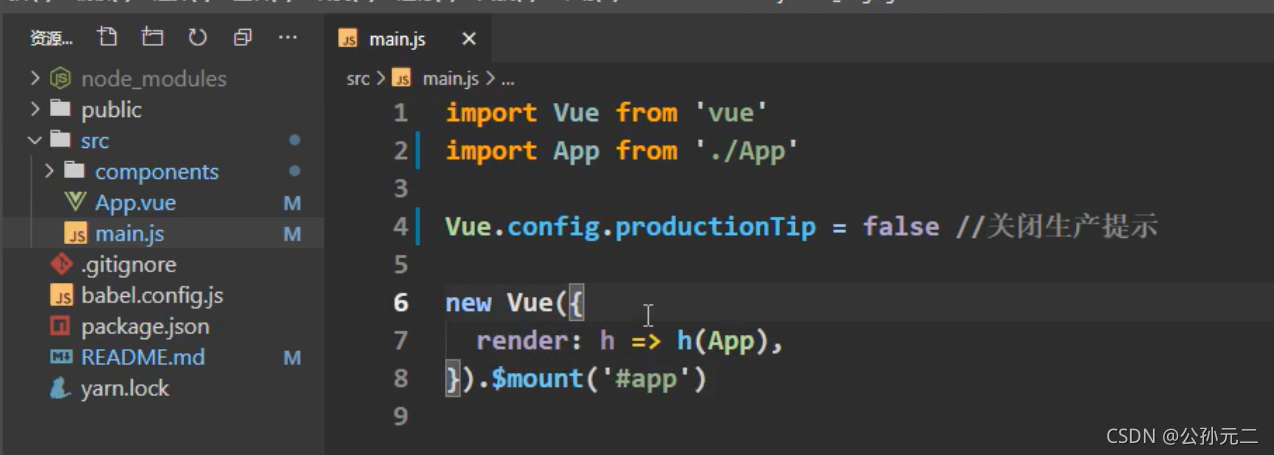Collapse the src folder
1274x455 pixels.
point(36,141)
